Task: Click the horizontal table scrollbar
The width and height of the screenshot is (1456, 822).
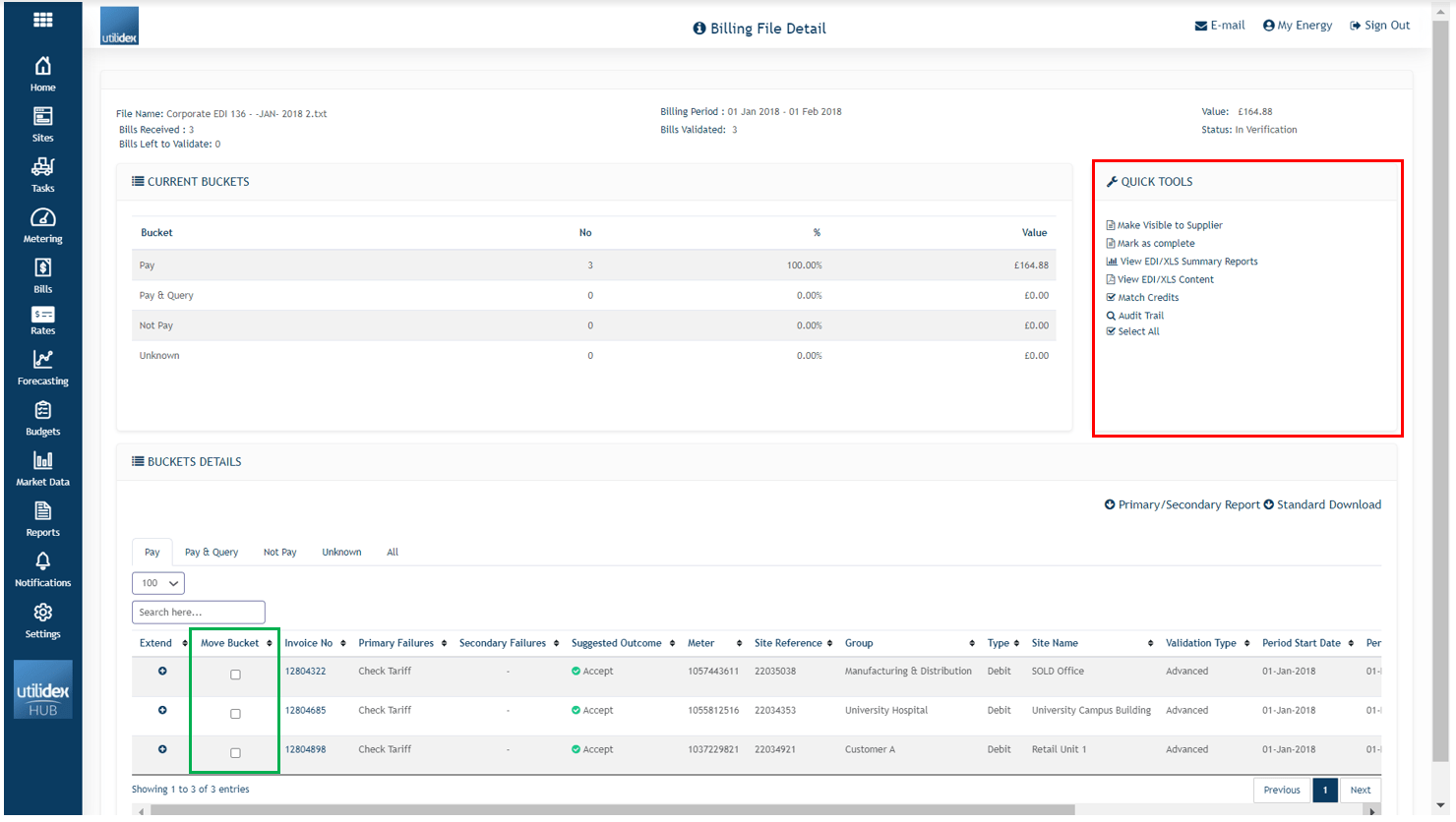Action: pos(610,810)
